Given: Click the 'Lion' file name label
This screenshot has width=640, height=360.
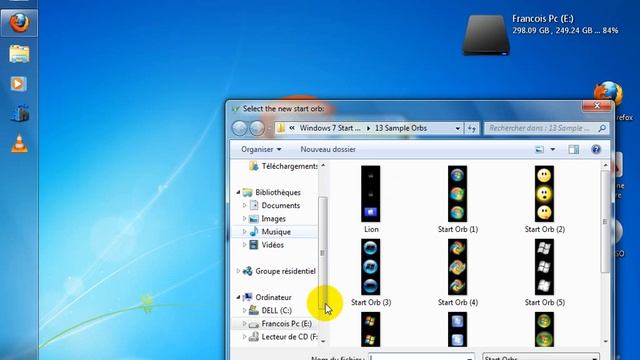Looking at the screenshot, I should (371, 229).
